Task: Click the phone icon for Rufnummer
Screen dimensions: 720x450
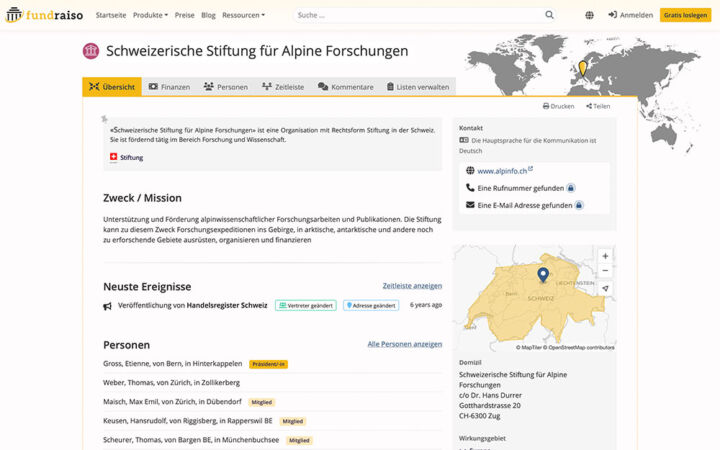Action: tap(470, 187)
